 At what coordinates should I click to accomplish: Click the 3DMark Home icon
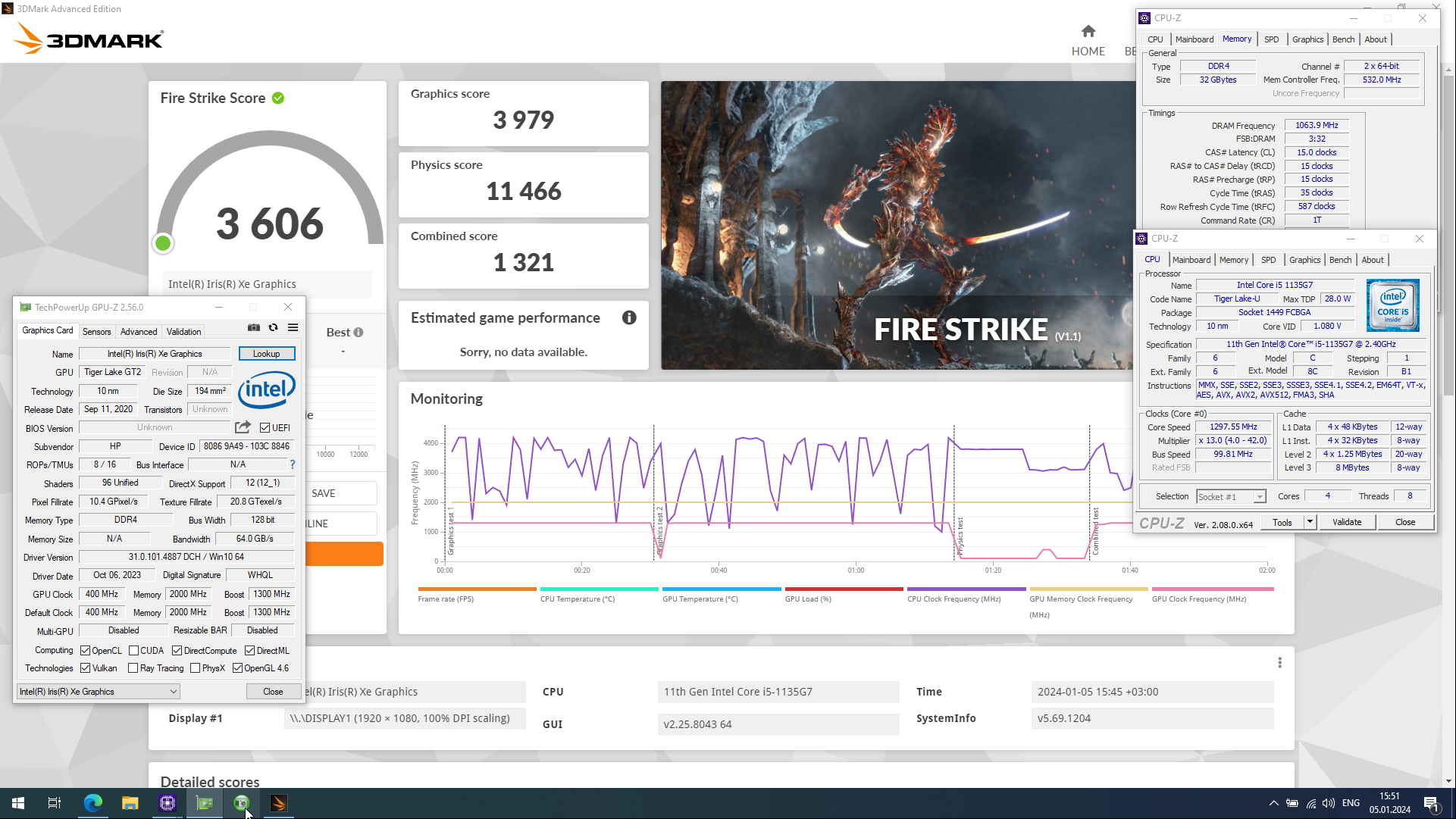coord(1088,31)
